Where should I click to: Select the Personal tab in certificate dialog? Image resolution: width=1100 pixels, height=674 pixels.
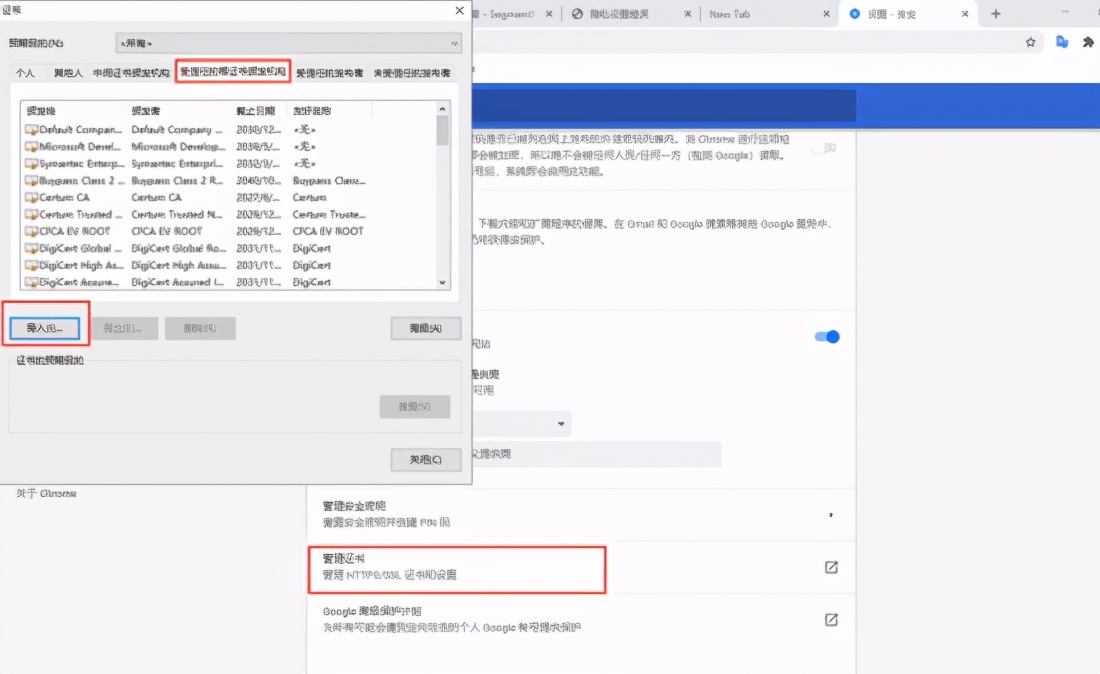(25, 73)
